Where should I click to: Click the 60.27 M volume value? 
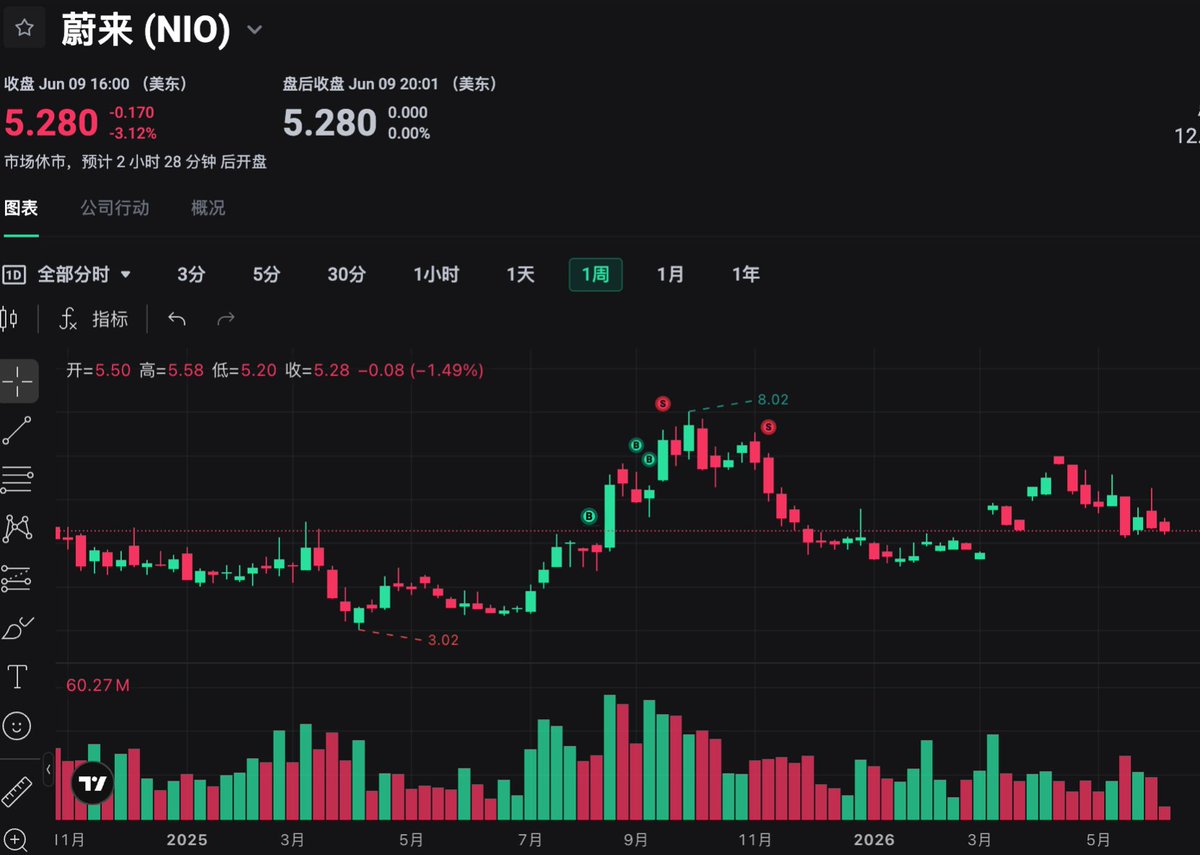pos(98,686)
